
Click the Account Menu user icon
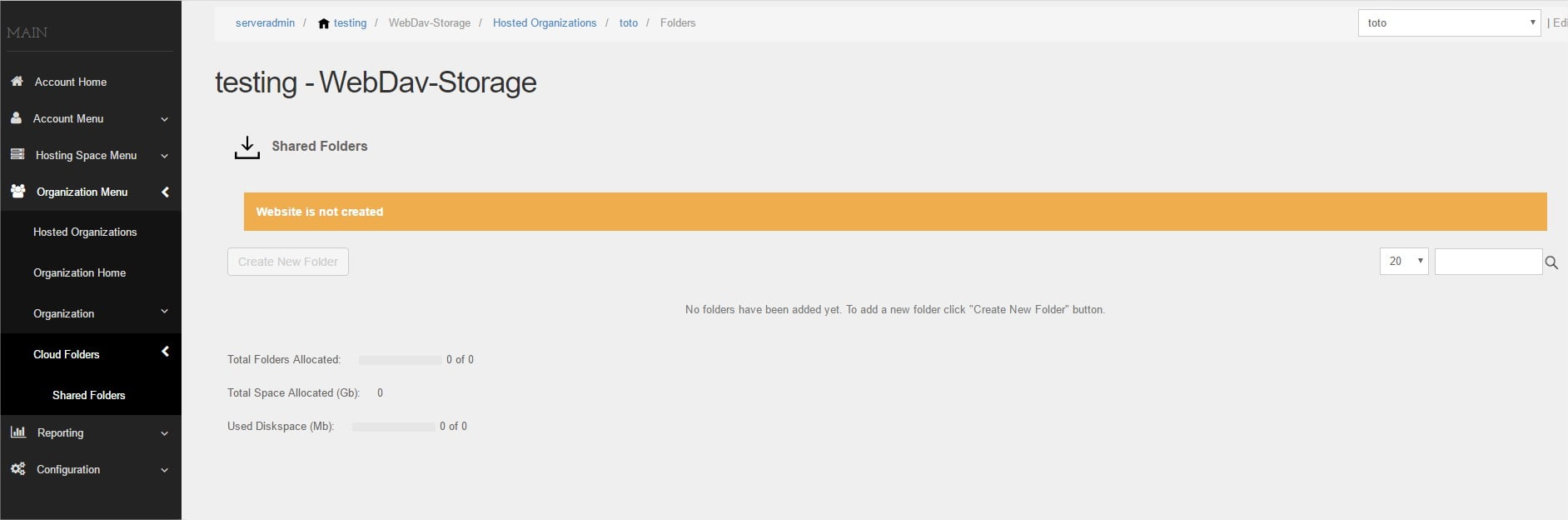pyautogui.click(x=16, y=118)
